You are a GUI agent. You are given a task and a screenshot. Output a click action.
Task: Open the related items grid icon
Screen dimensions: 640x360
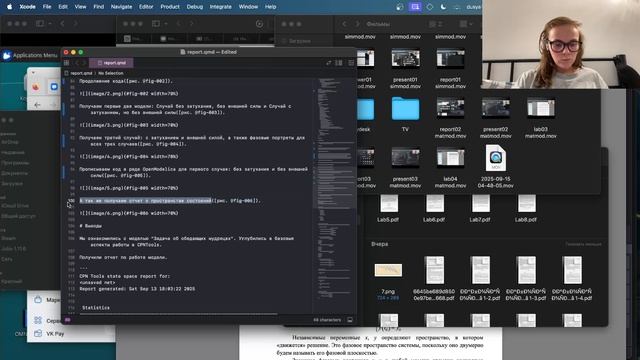click(67, 63)
